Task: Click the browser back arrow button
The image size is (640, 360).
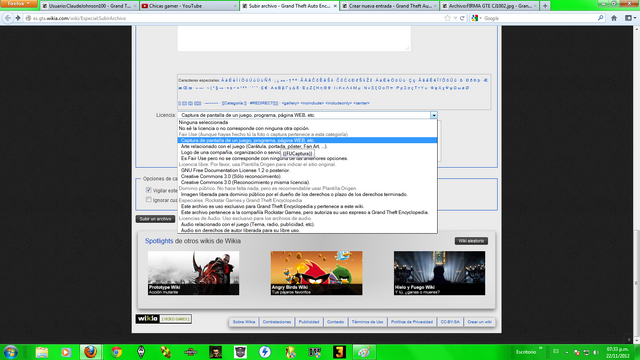Action: pos(8,18)
